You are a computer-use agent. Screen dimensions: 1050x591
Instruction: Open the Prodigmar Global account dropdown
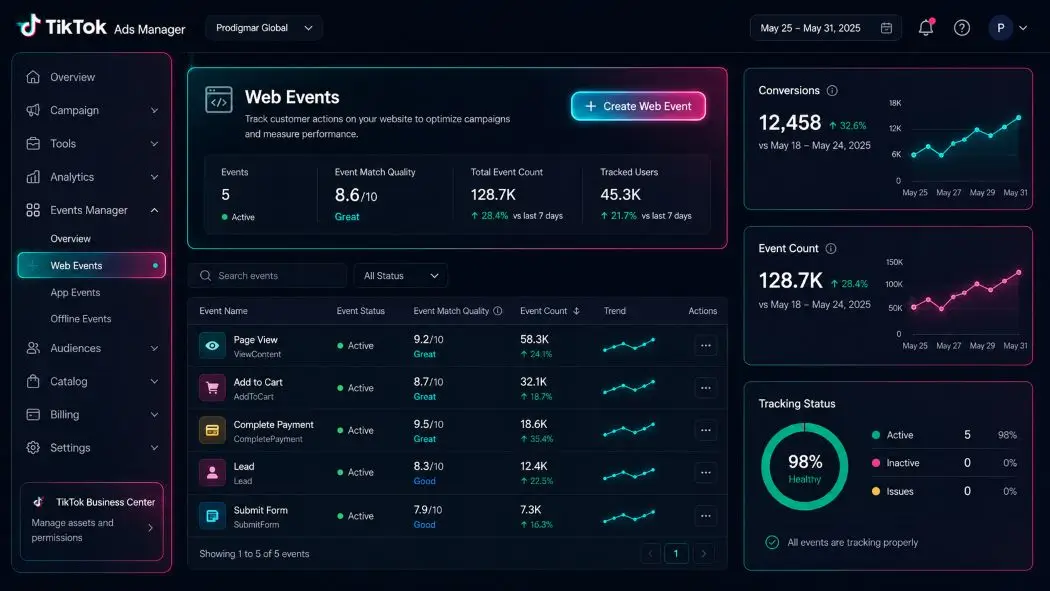point(264,28)
